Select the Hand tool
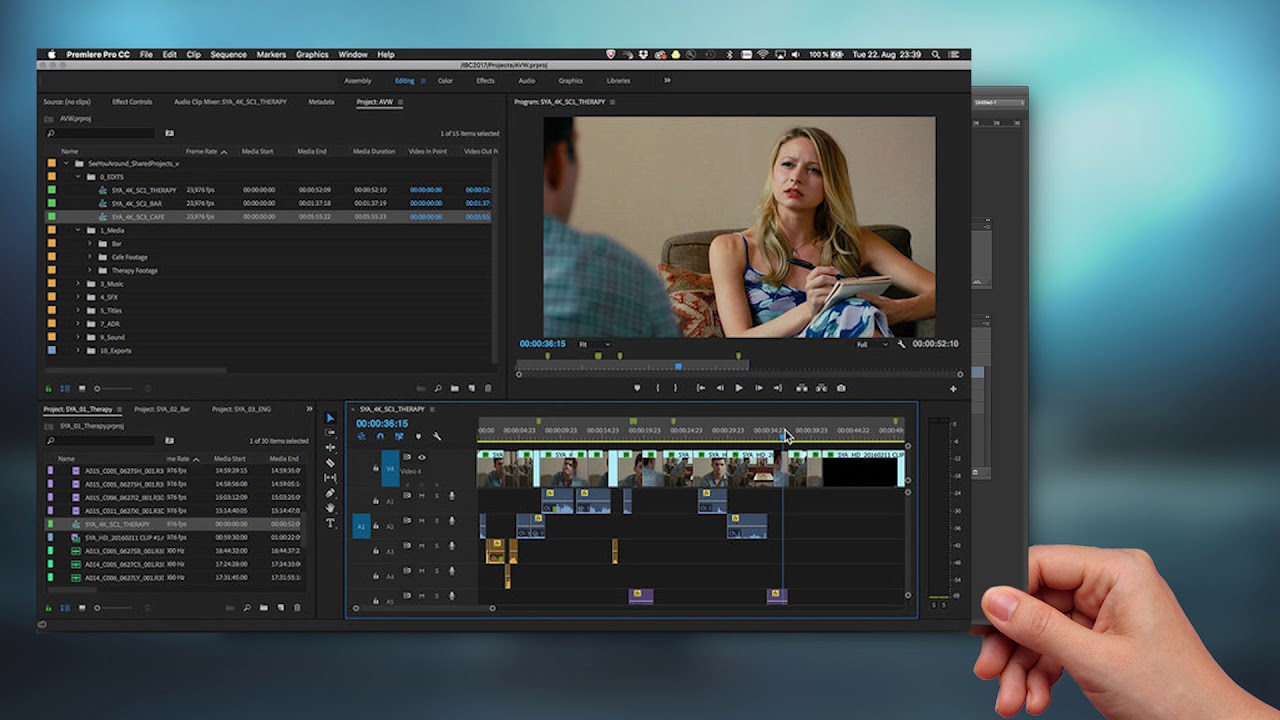This screenshot has width=1280, height=720. point(330,507)
